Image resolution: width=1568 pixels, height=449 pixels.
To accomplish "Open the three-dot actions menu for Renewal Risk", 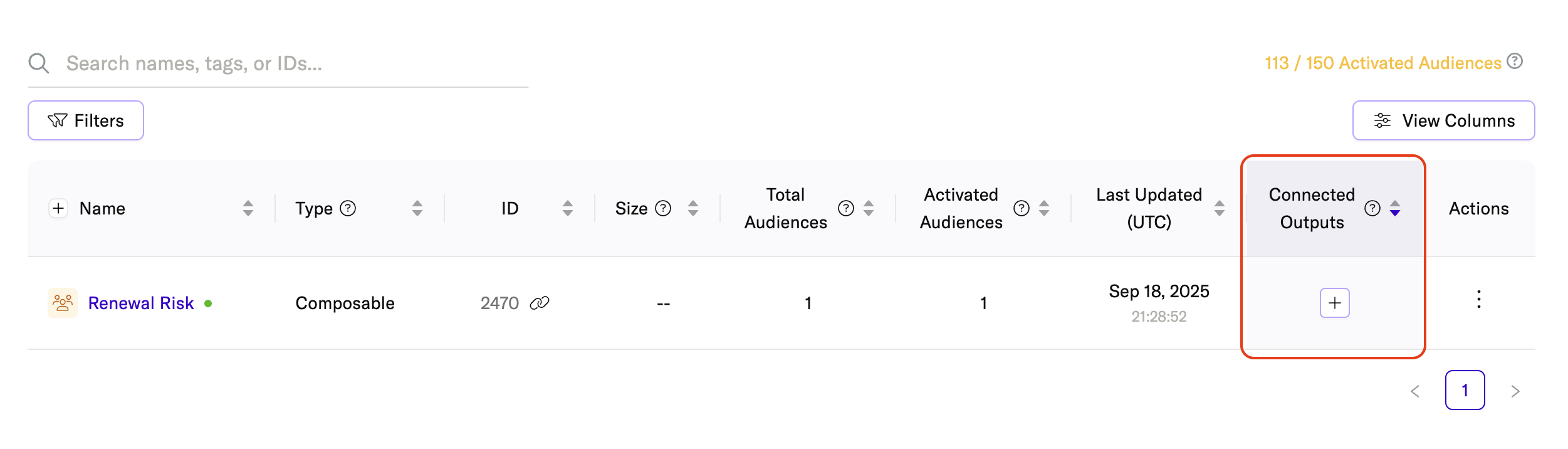I will 1479,300.
